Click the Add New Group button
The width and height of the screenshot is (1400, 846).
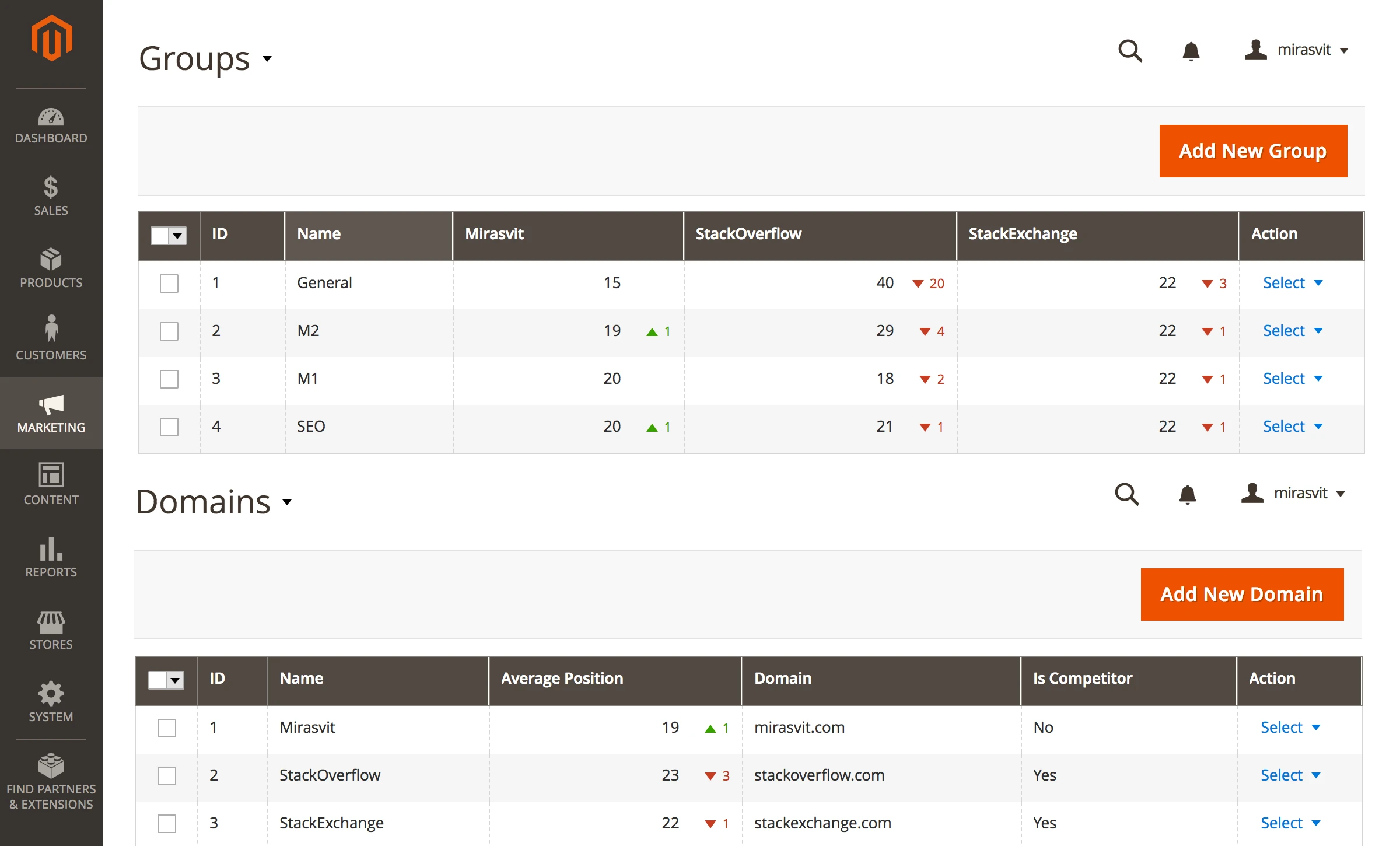pos(1253,151)
